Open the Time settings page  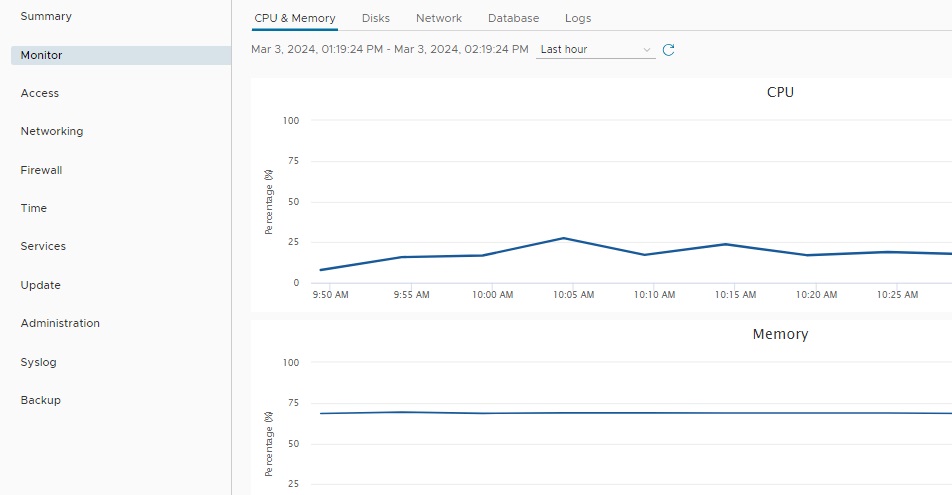click(34, 208)
